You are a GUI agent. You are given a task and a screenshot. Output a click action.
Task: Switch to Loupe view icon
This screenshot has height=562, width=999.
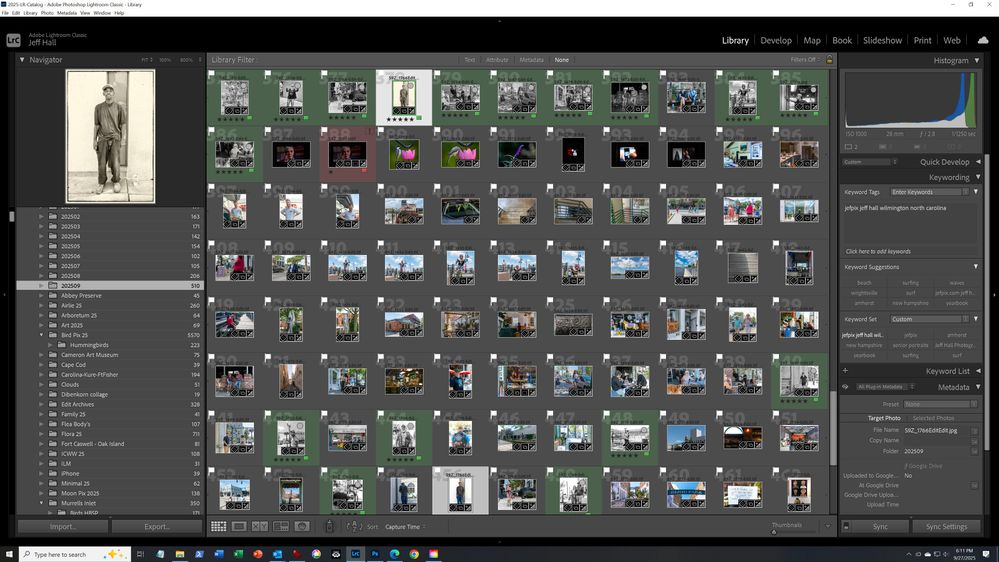pos(239,526)
